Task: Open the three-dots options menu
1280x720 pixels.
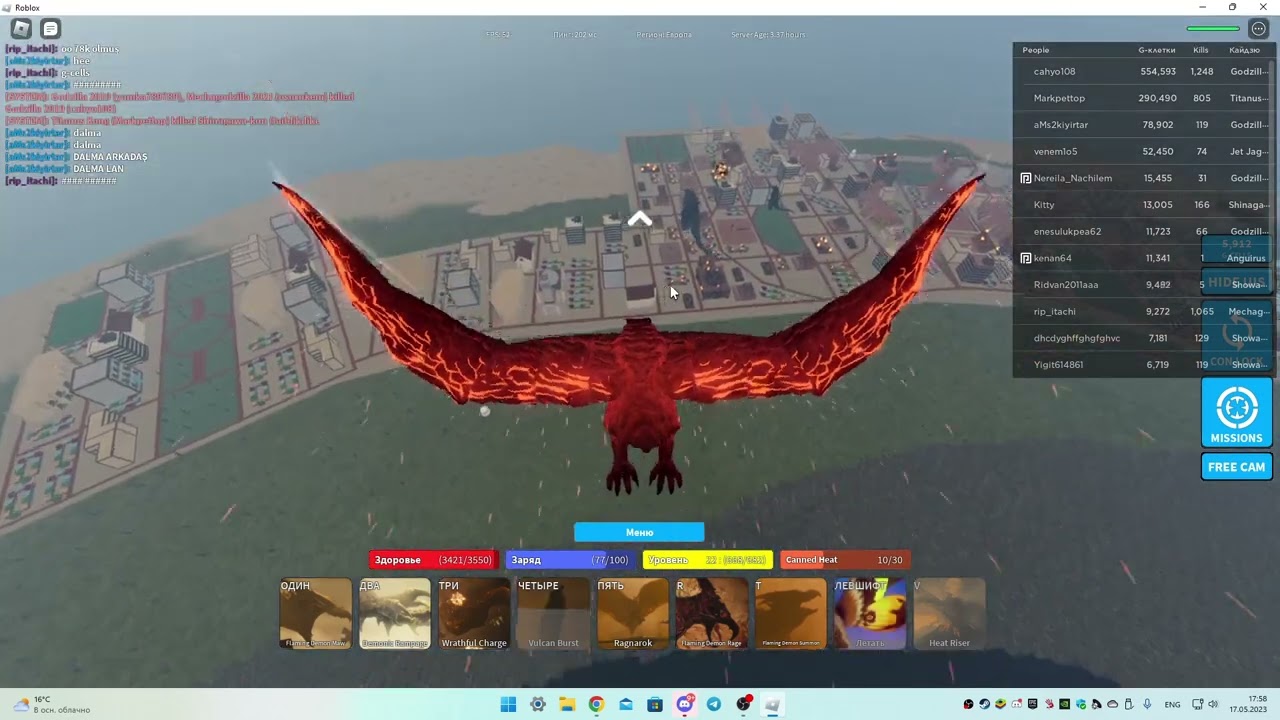Action: coord(1259,29)
